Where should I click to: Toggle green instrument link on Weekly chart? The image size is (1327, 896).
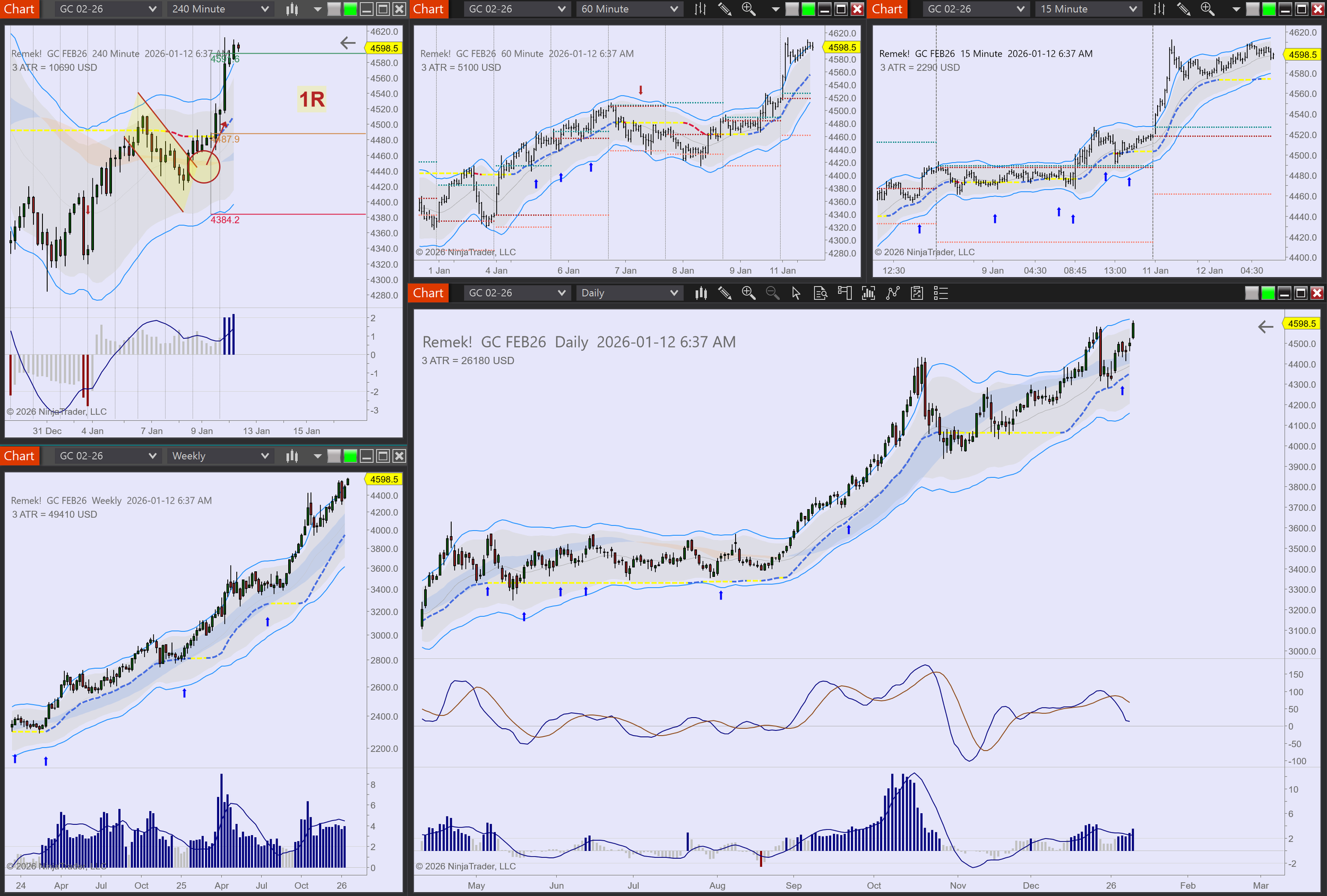coord(350,456)
